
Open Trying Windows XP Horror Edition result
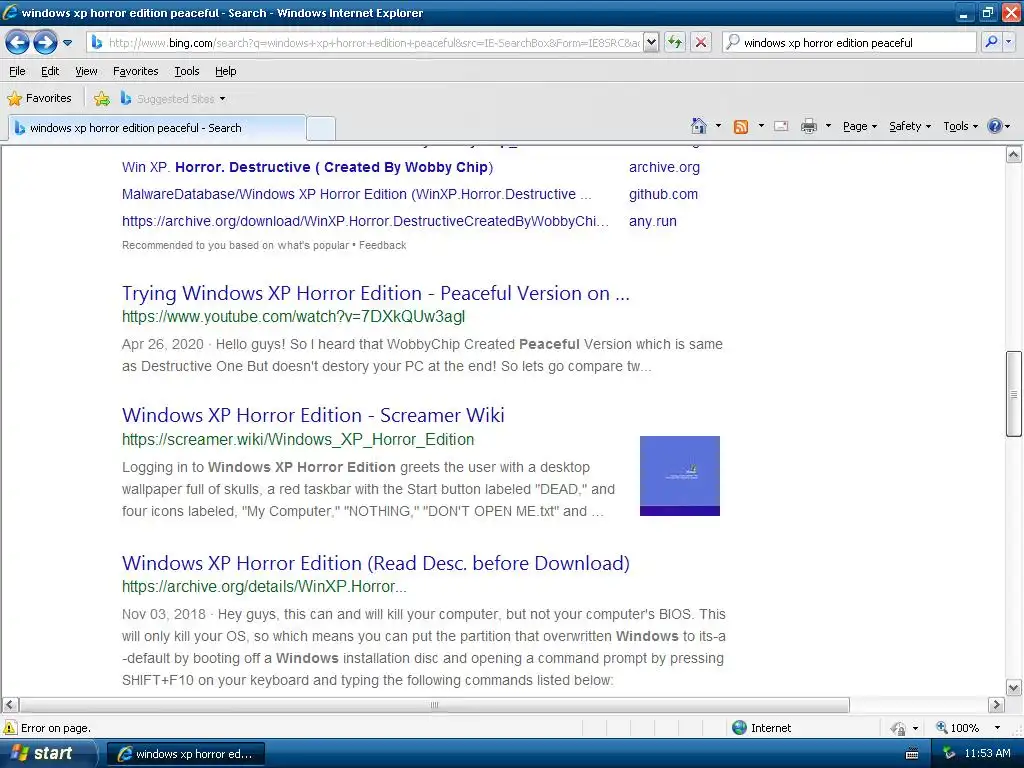click(x=376, y=294)
